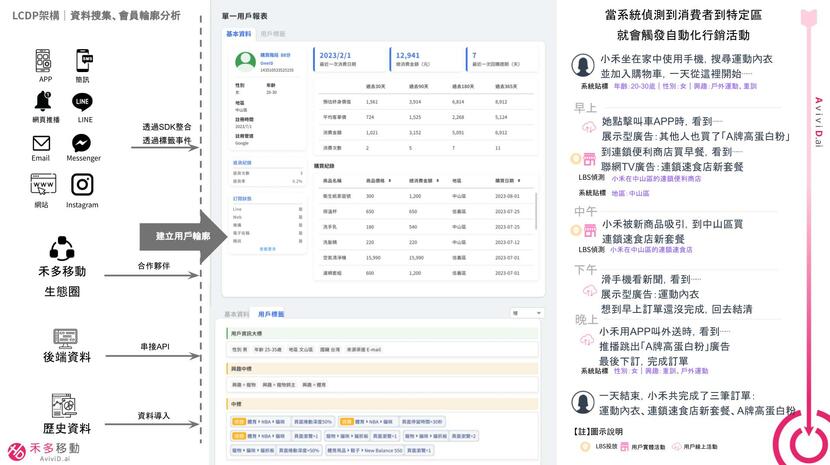Image resolution: width=830 pixels, height=465 pixels.
Task: Click the Messenger icon
Action: point(83,142)
